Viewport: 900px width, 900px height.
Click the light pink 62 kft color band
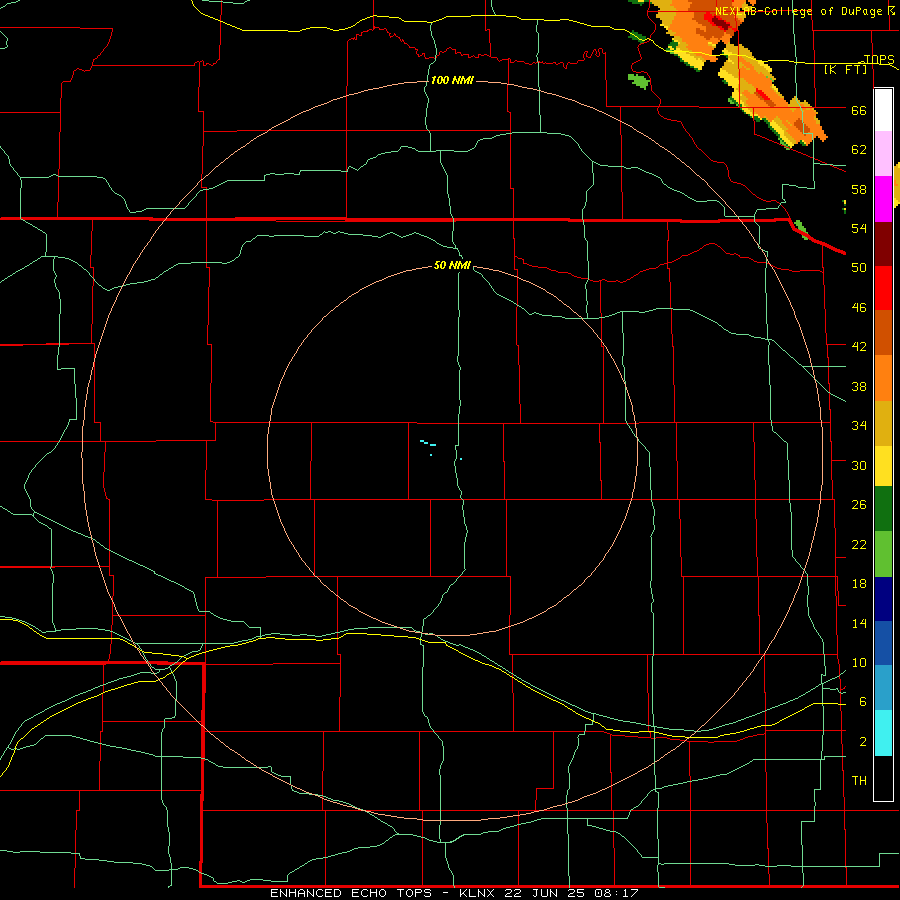[883, 153]
